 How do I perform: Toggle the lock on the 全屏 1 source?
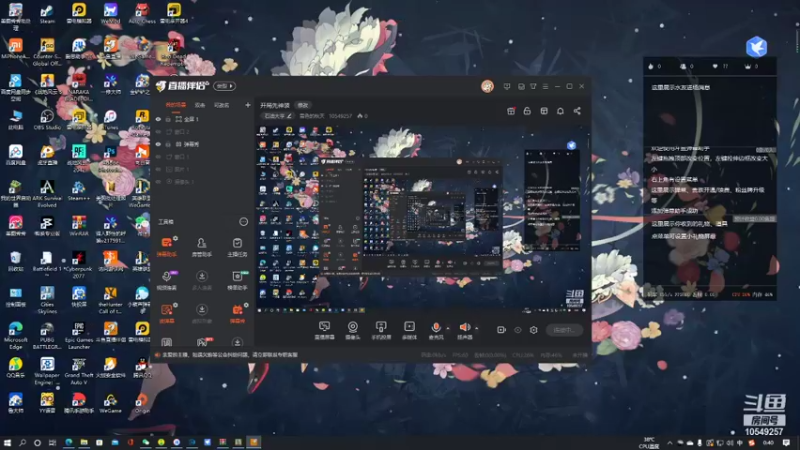(168, 119)
